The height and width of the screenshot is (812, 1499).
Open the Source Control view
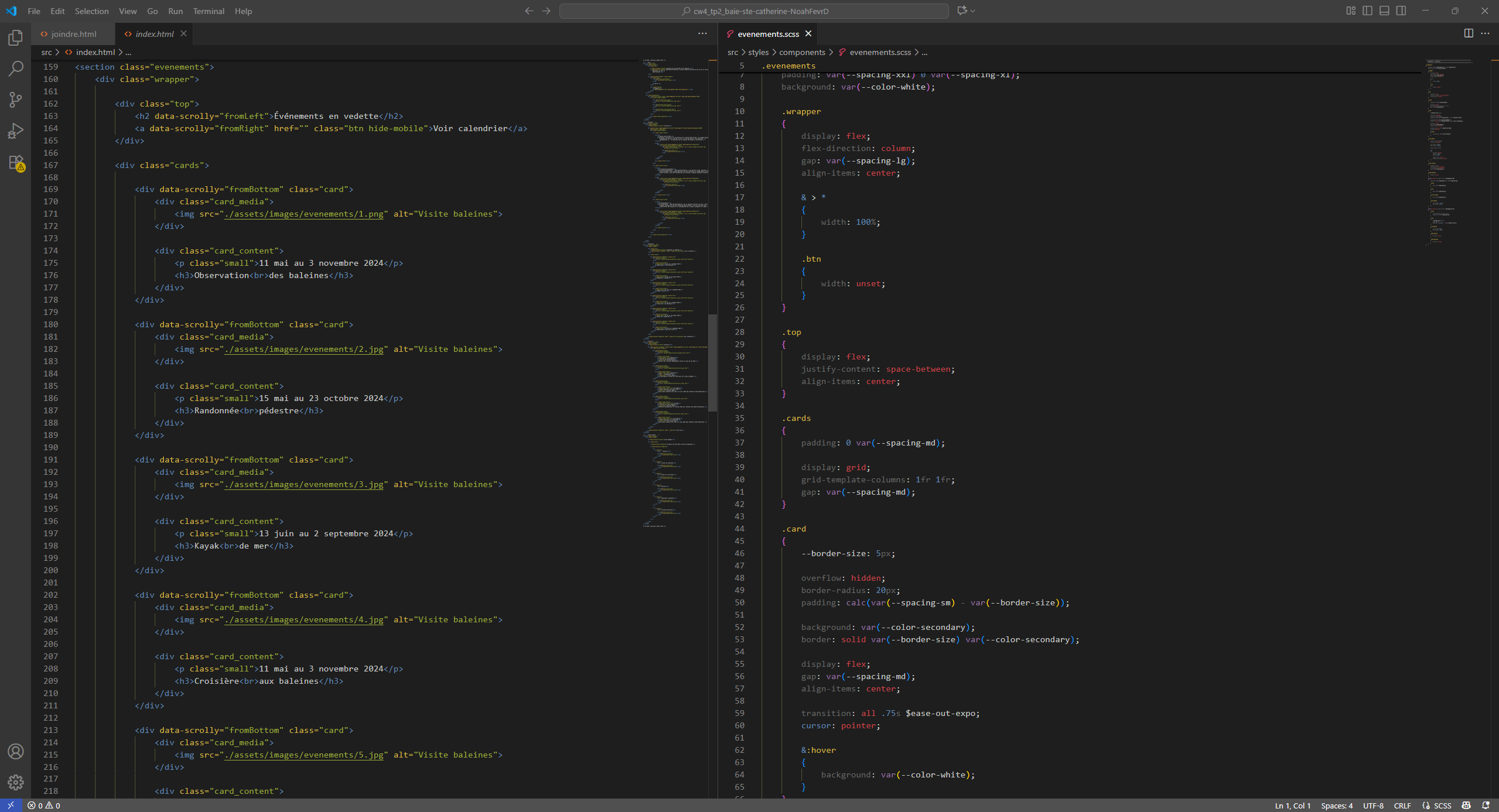click(x=16, y=100)
